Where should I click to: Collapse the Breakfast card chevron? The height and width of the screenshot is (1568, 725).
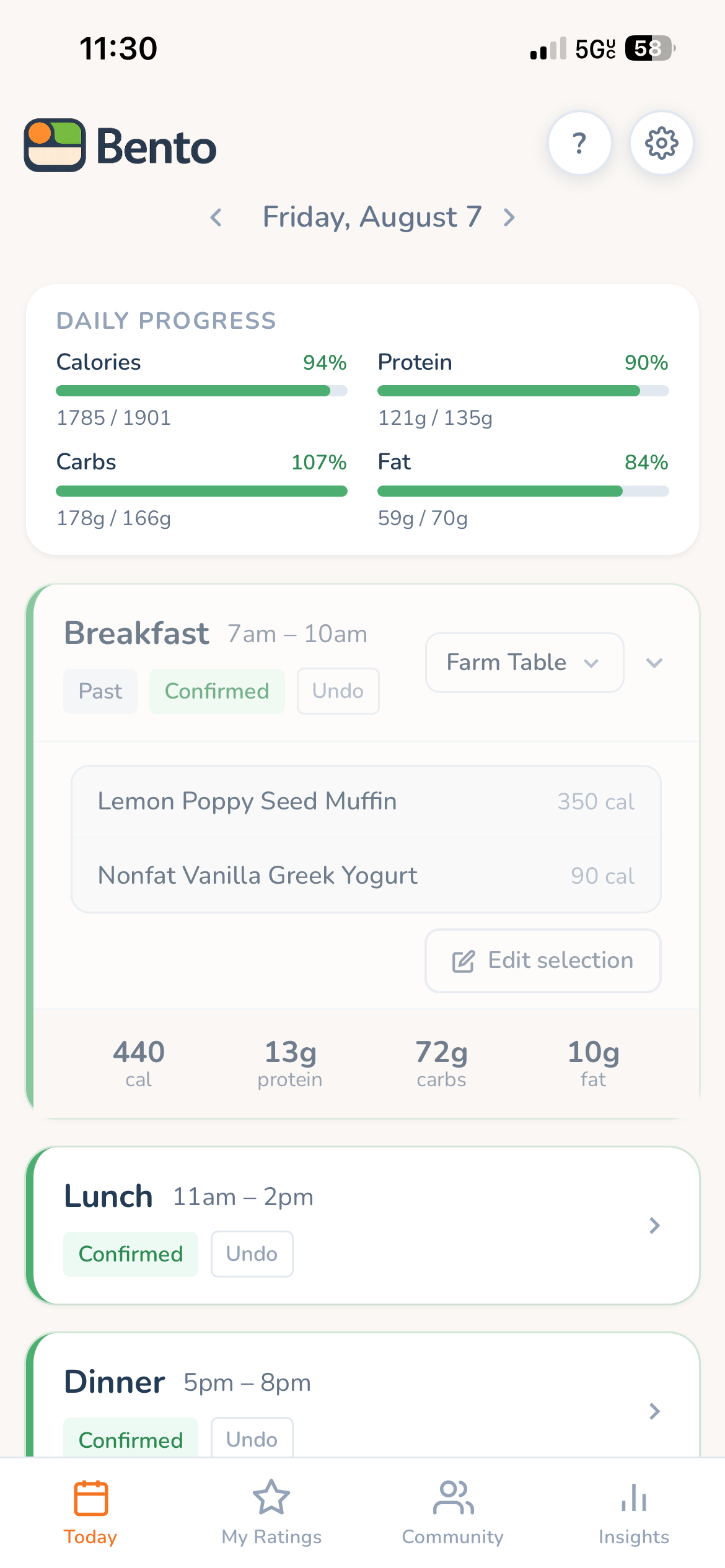click(x=654, y=663)
